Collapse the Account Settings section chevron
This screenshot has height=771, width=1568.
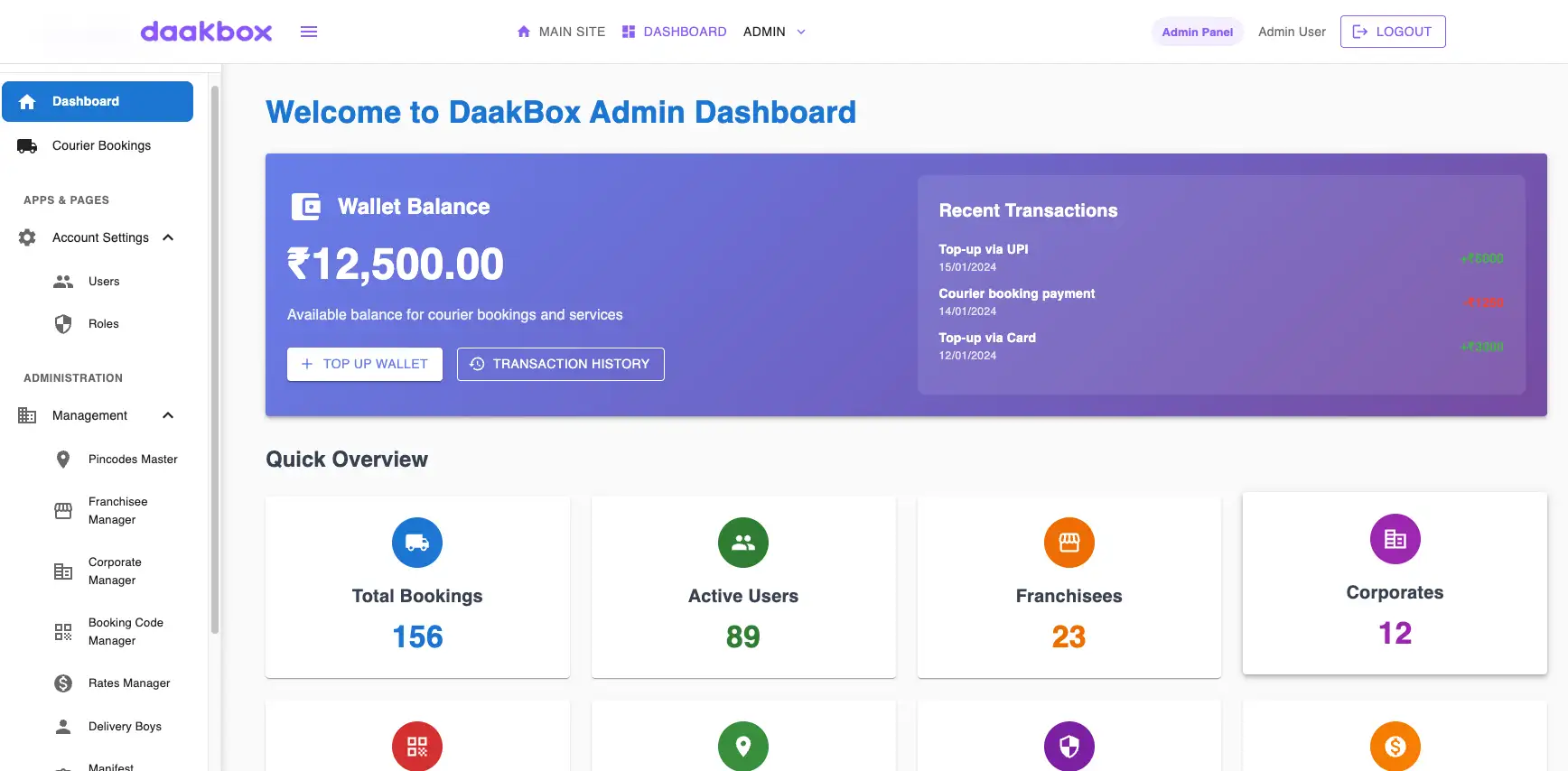[168, 237]
